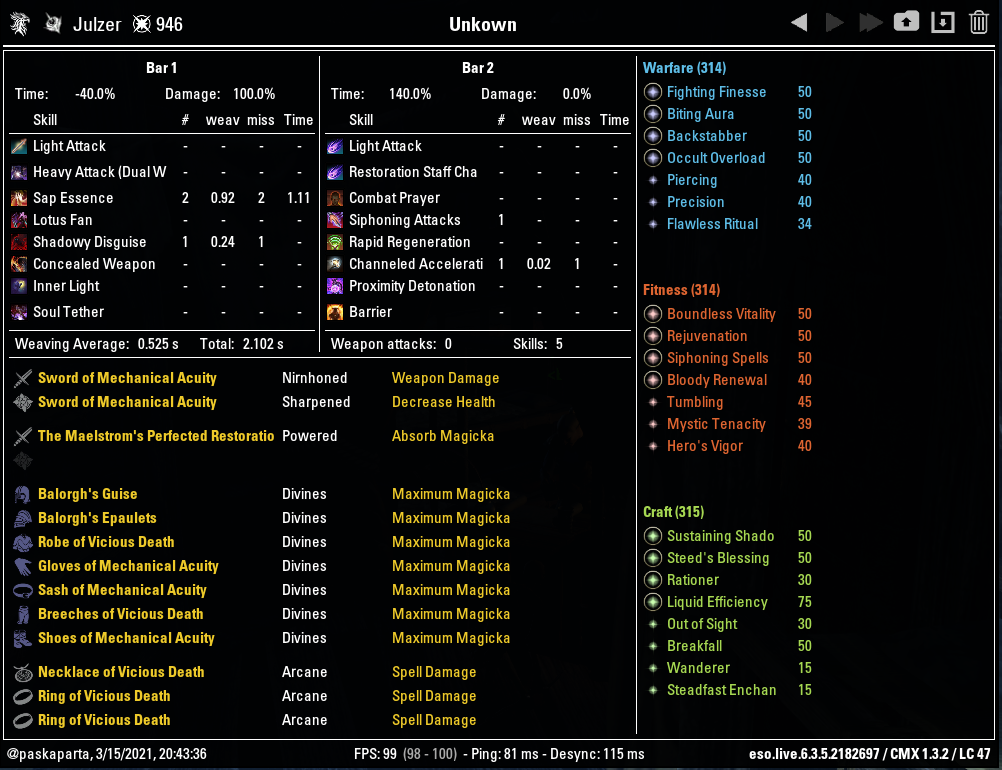This screenshot has width=1002, height=770.
Task: Click the Rapid Regeneration skill icon
Action: [335, 242]
